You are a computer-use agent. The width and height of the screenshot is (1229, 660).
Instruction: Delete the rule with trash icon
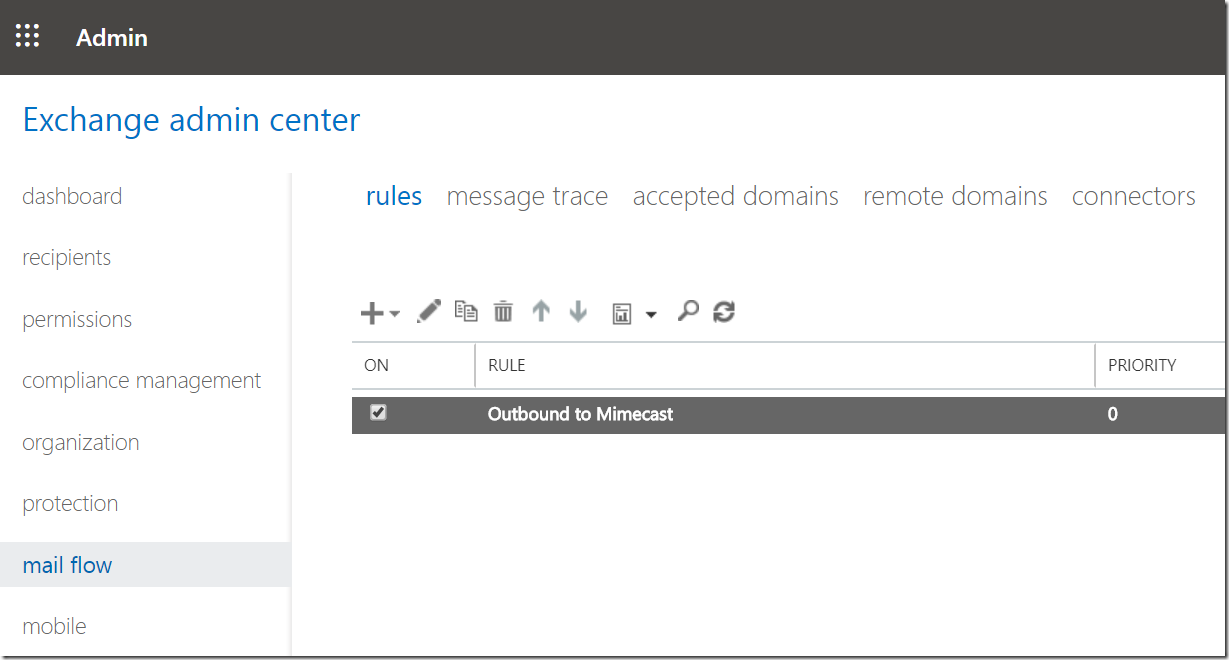click(503, 312)
